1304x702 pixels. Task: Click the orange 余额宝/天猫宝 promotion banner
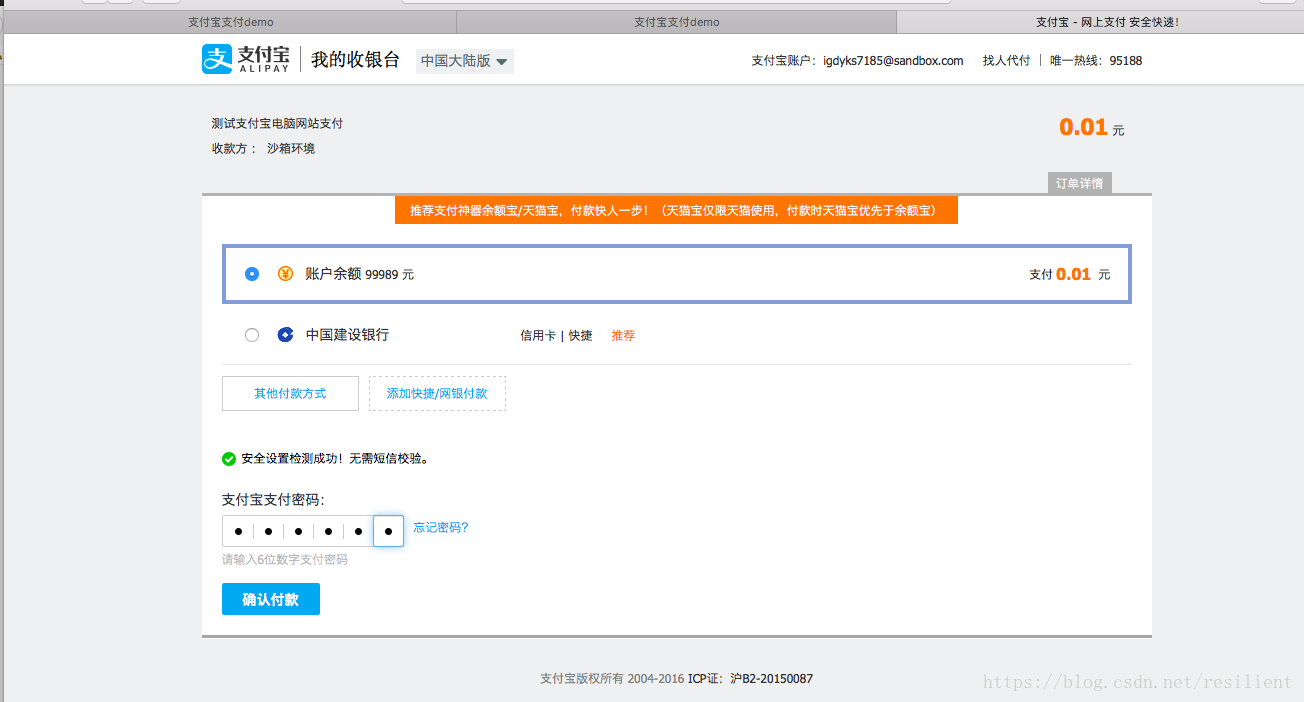pyautogui.click(x=676, y=211)
